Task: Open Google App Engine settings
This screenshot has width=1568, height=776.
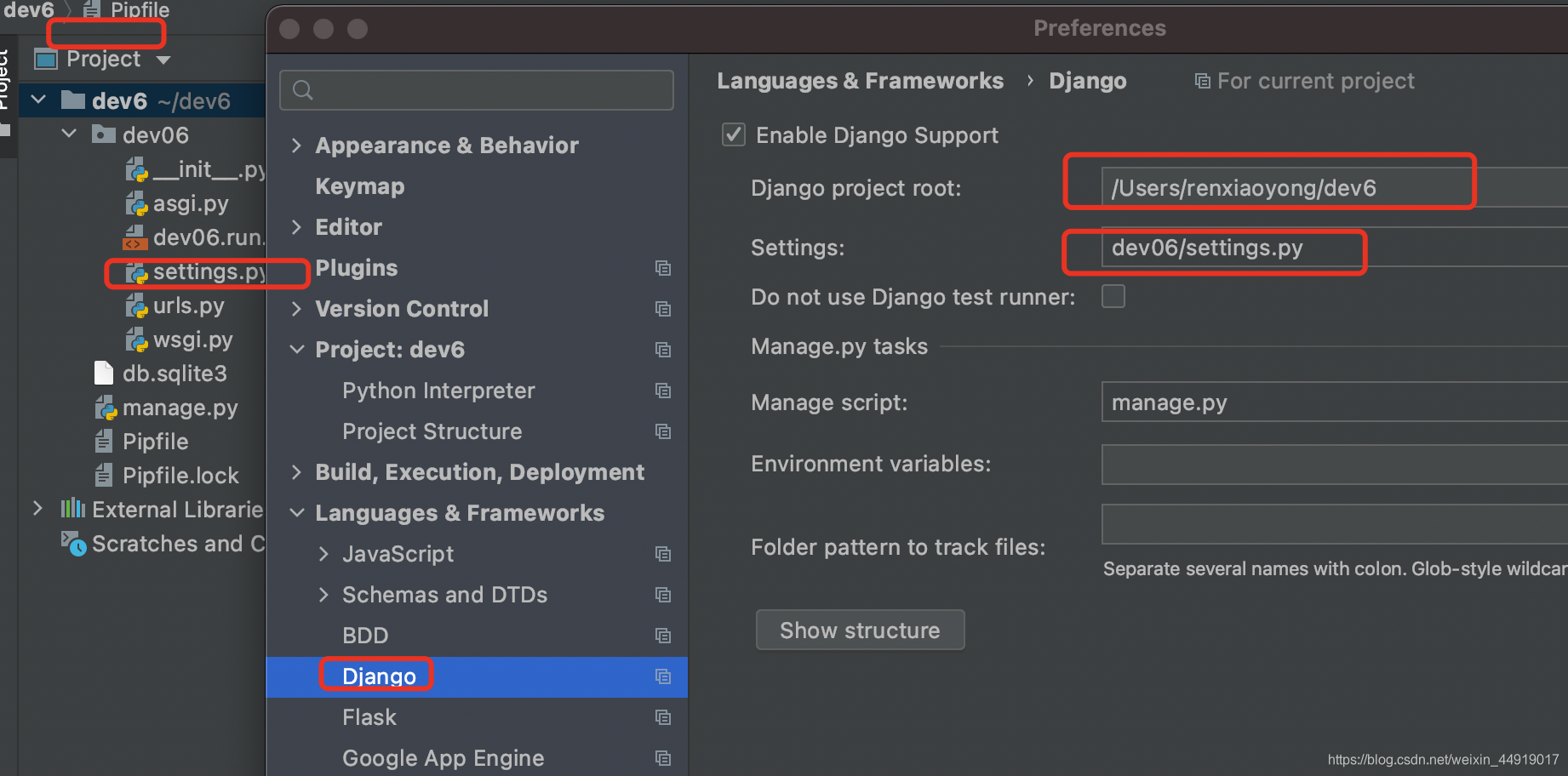Action: (443, 758)
